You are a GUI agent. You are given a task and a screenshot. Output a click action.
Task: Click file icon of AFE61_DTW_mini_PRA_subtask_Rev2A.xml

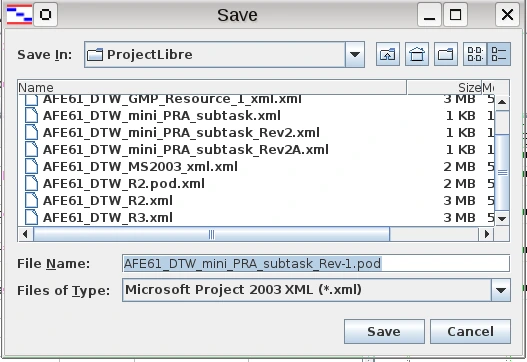[32, 149]
